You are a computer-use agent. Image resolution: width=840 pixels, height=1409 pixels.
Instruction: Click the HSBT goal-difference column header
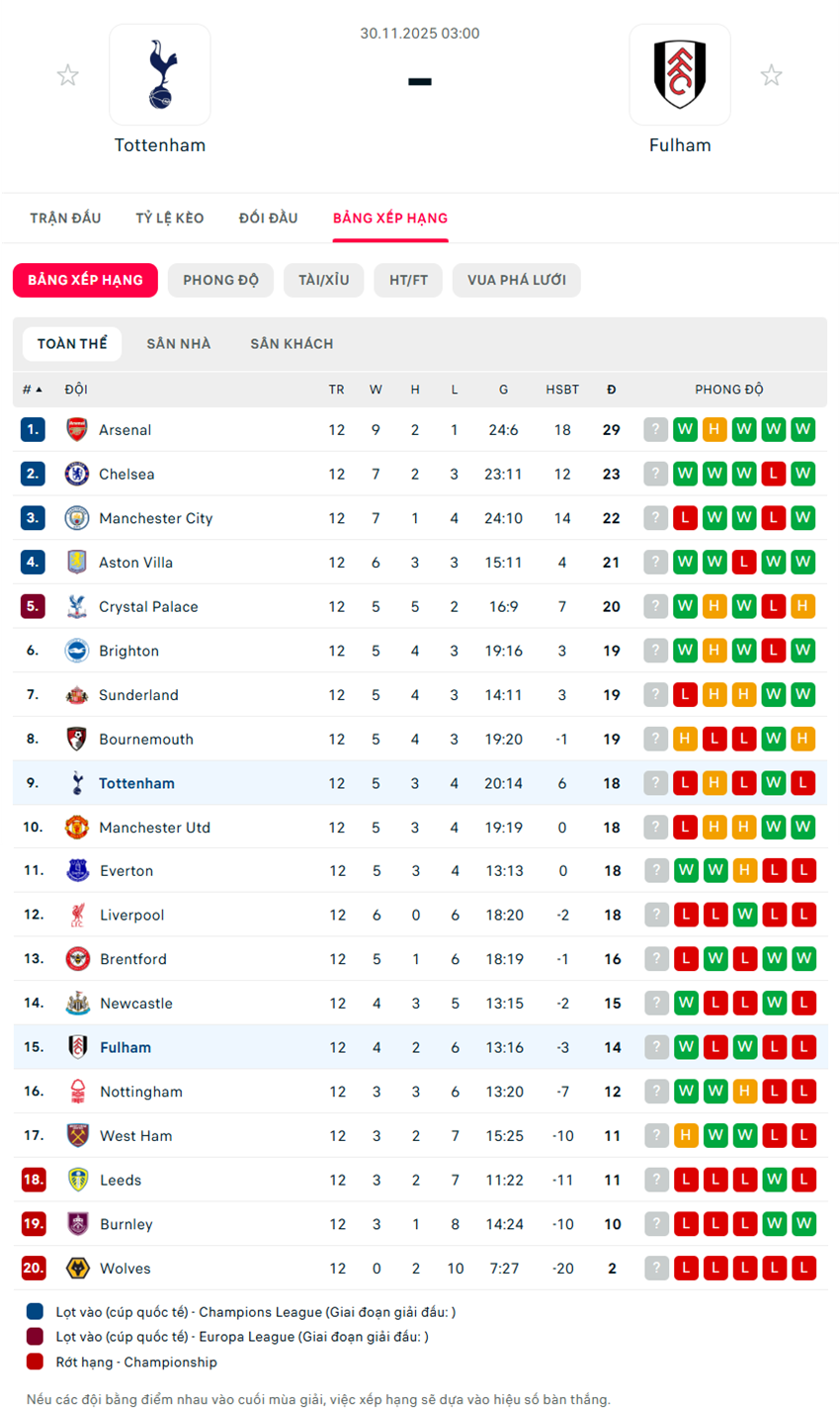pyautogui.click(x=562, y=390)
